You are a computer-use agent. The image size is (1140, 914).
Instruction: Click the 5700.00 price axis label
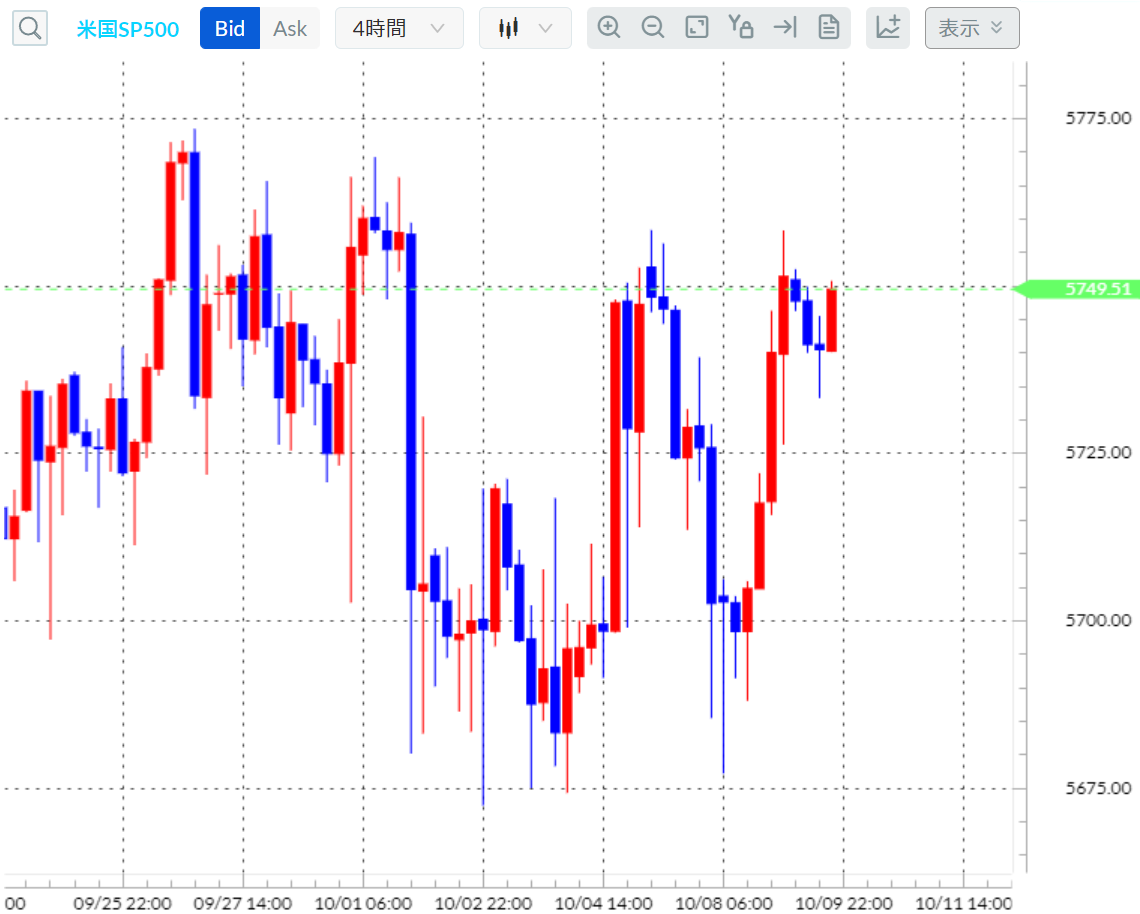click(x=1099, y=620)
